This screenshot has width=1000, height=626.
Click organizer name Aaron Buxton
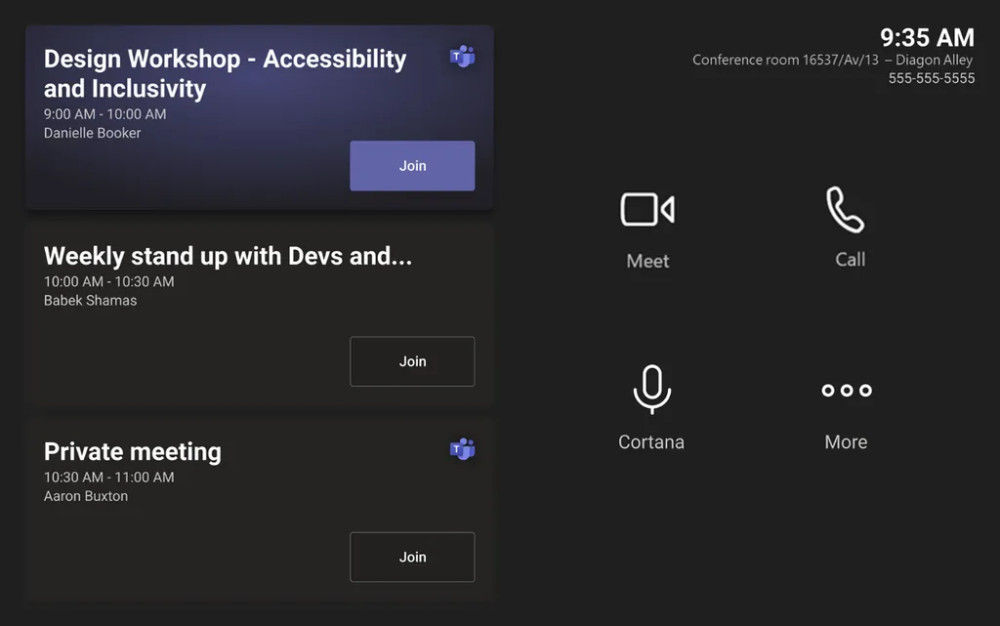(x=85, y=496)
